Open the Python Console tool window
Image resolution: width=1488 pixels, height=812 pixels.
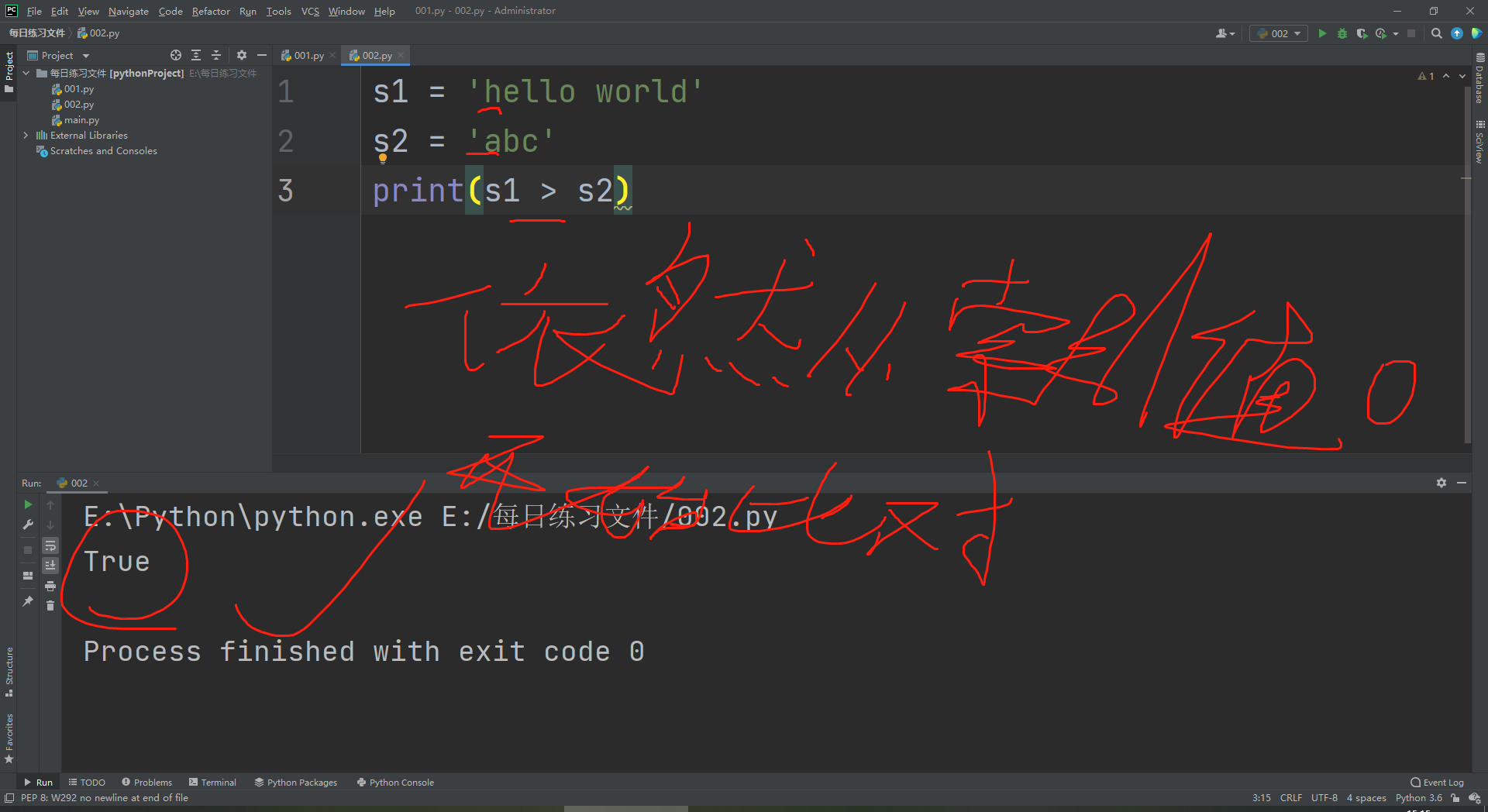pyautogui.click(x=395, y=783)
